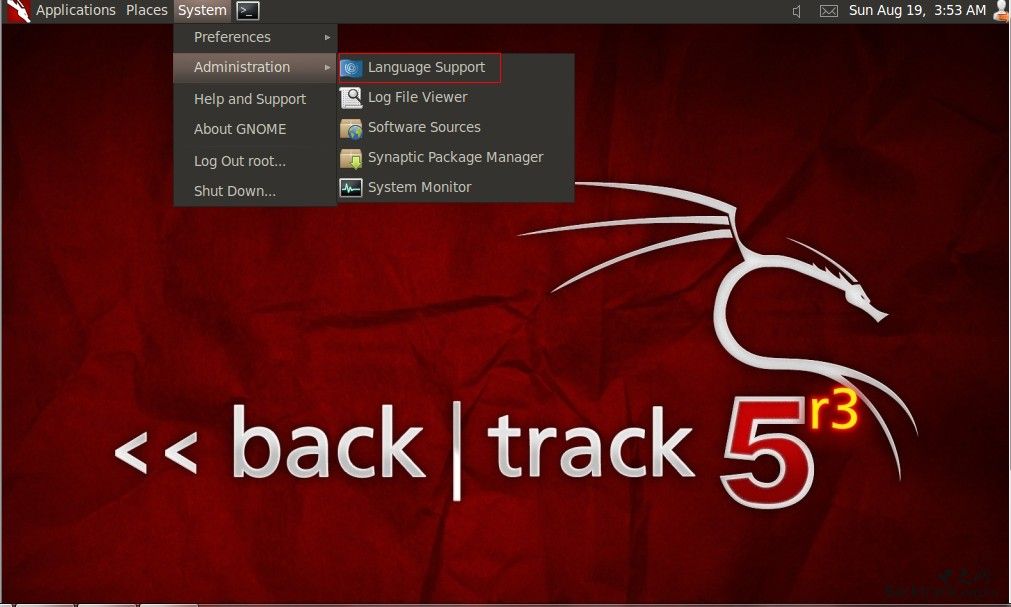Open the Places menu
This screenshot has width=1011, height=607.
tap(146, 10)
